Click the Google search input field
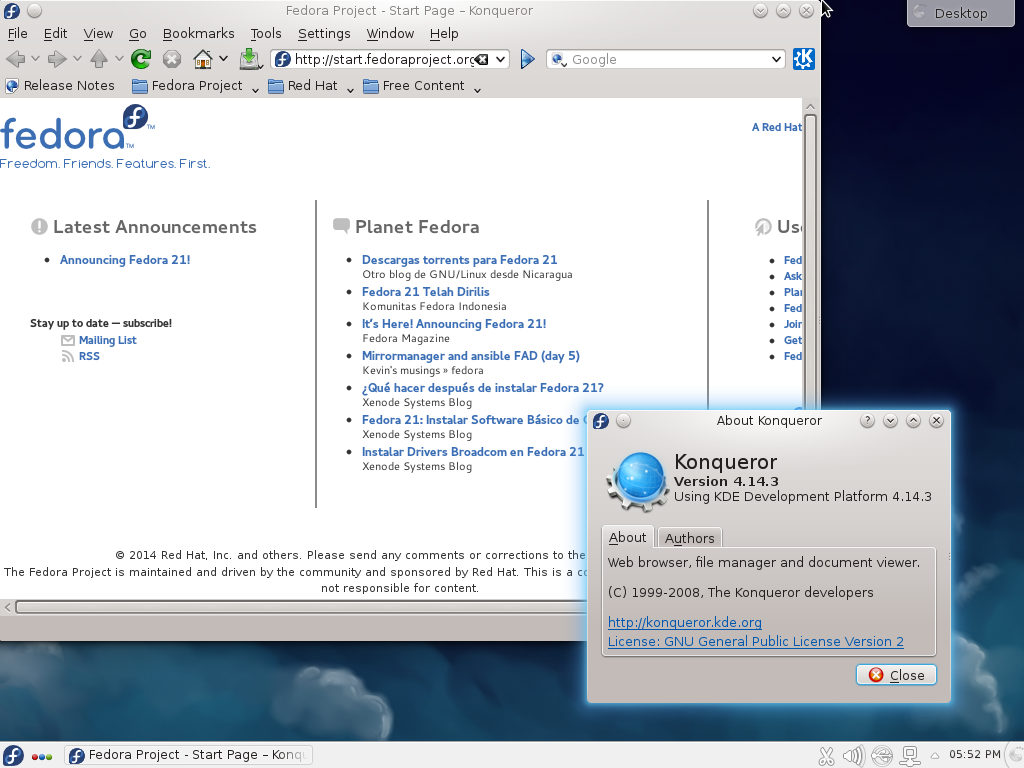 (x=666, y=59)
